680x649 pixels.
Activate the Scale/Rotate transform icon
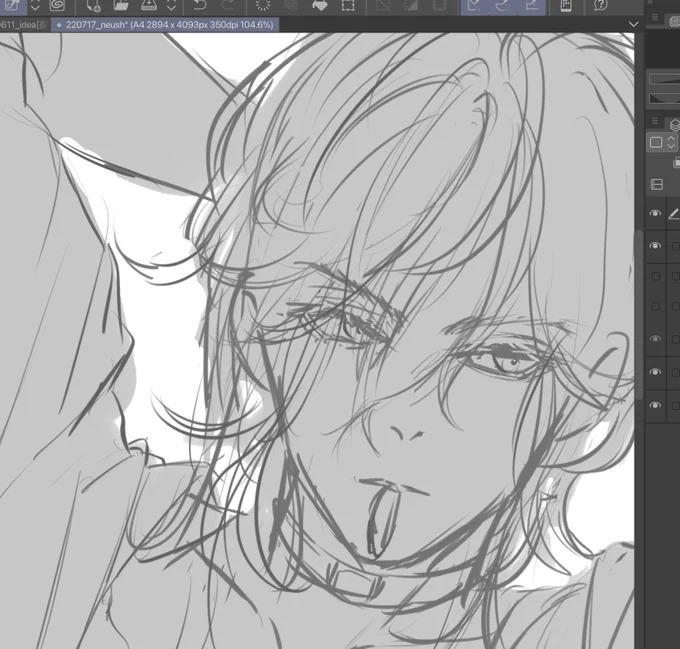click(348, 5)
